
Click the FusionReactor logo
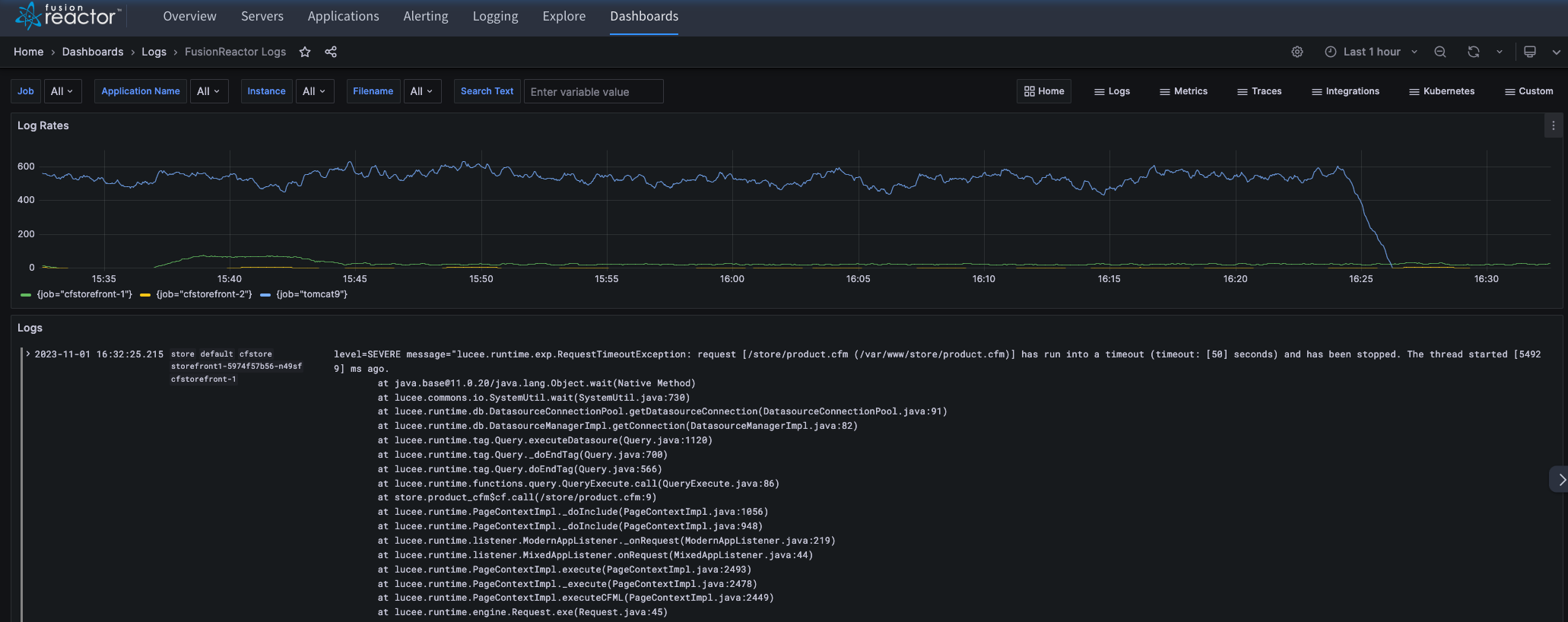pos(68,15)
